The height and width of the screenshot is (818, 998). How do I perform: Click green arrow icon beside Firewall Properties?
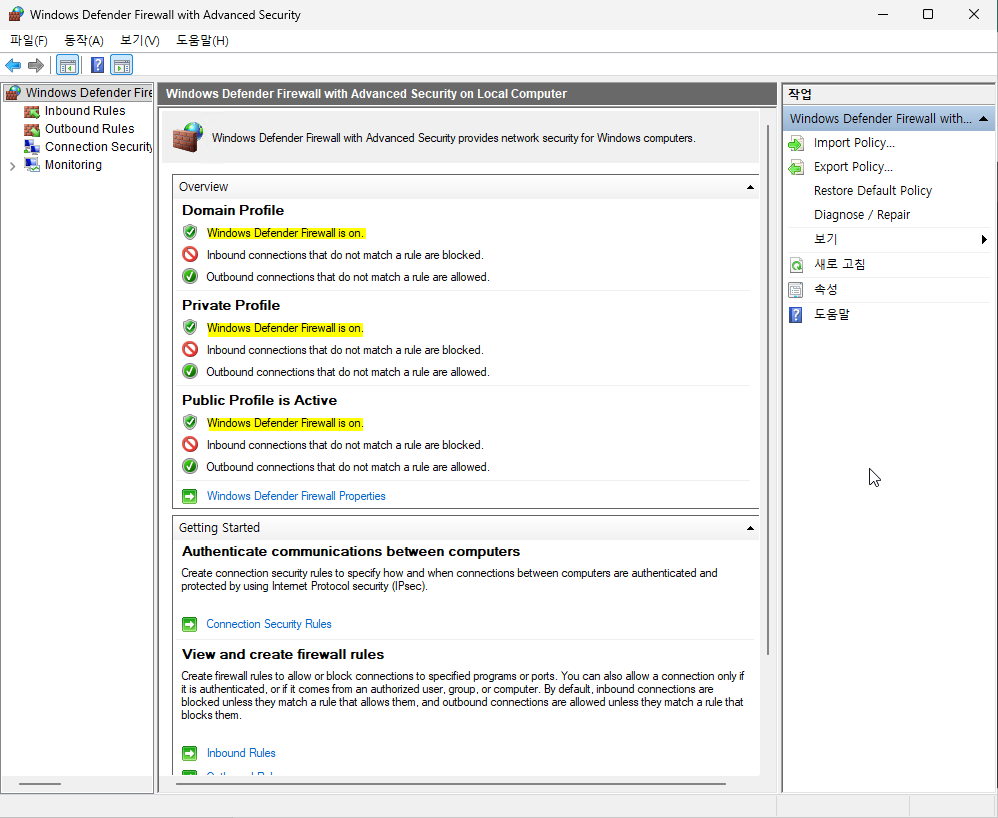[x=190, y=496]
